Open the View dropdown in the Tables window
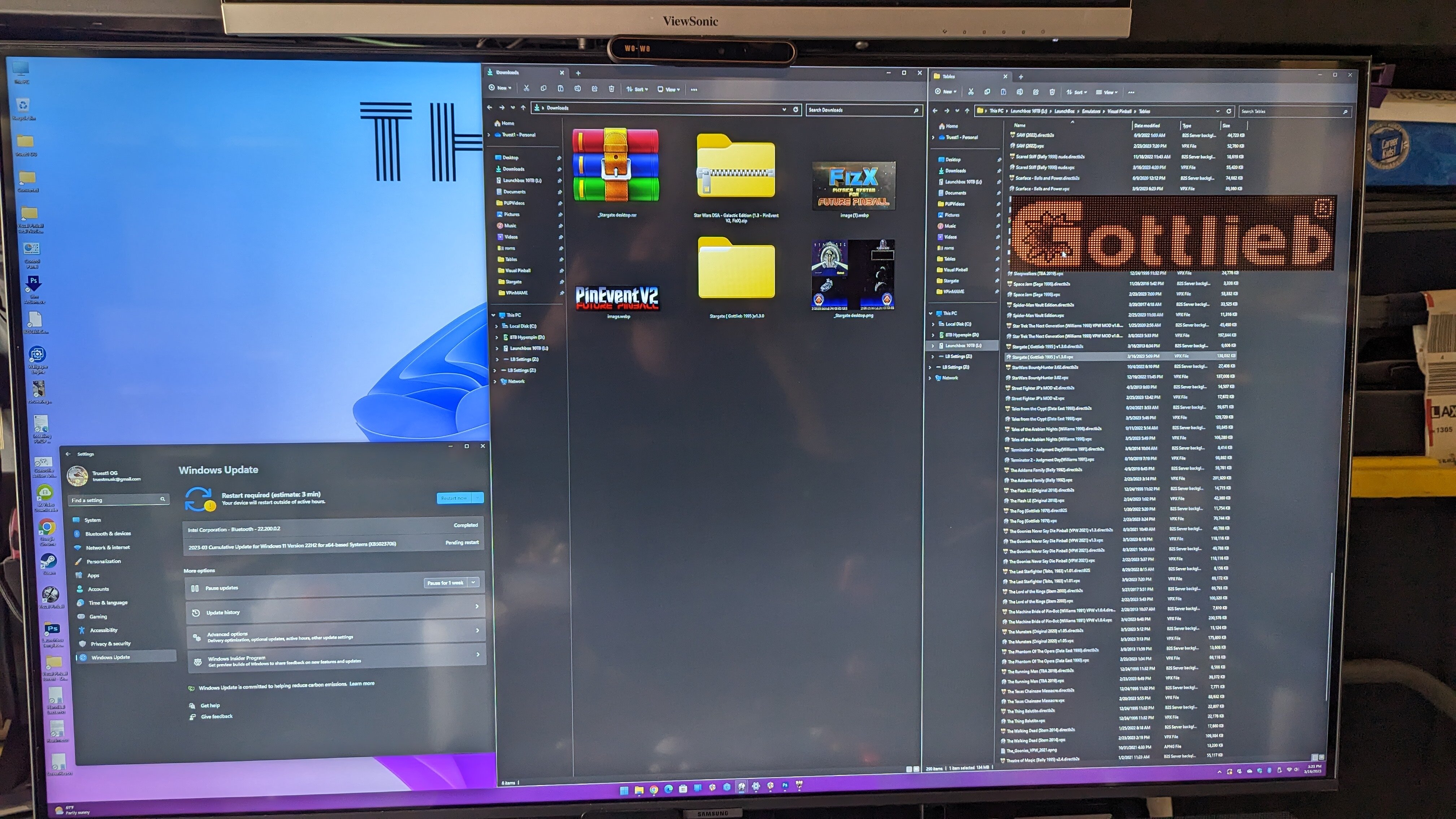Screen dimensions: 1456x819 (1107, 92)
